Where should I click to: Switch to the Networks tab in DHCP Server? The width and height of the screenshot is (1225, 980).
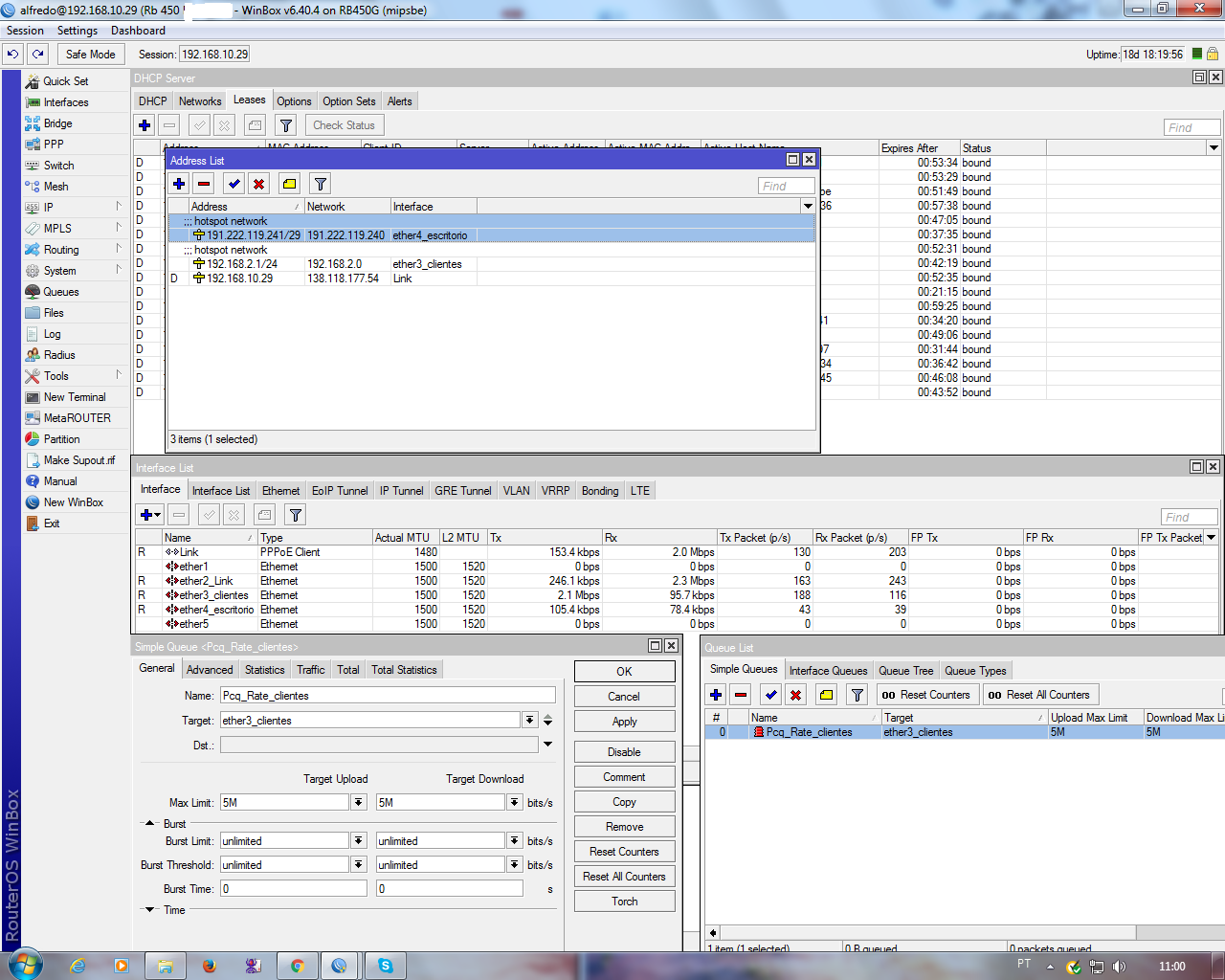(199, 101)
